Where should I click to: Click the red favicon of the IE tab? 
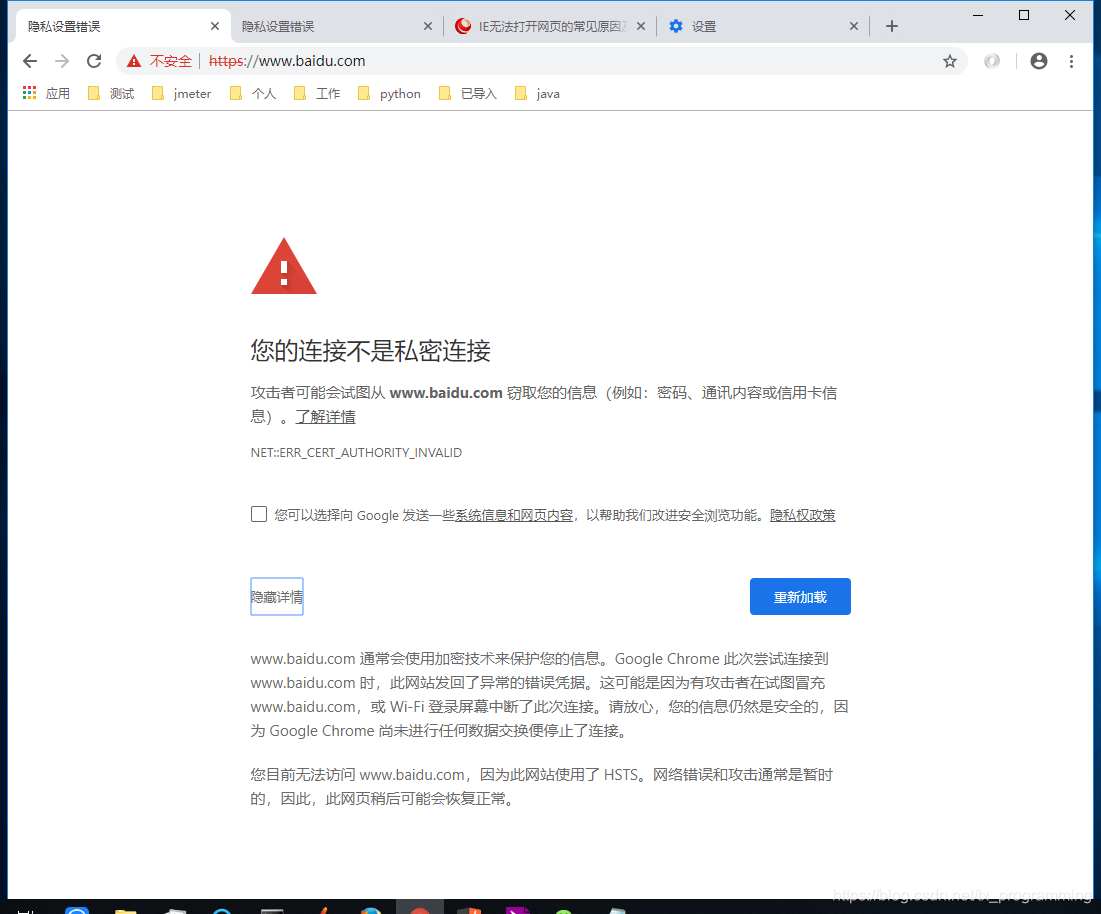coord(463,26)
